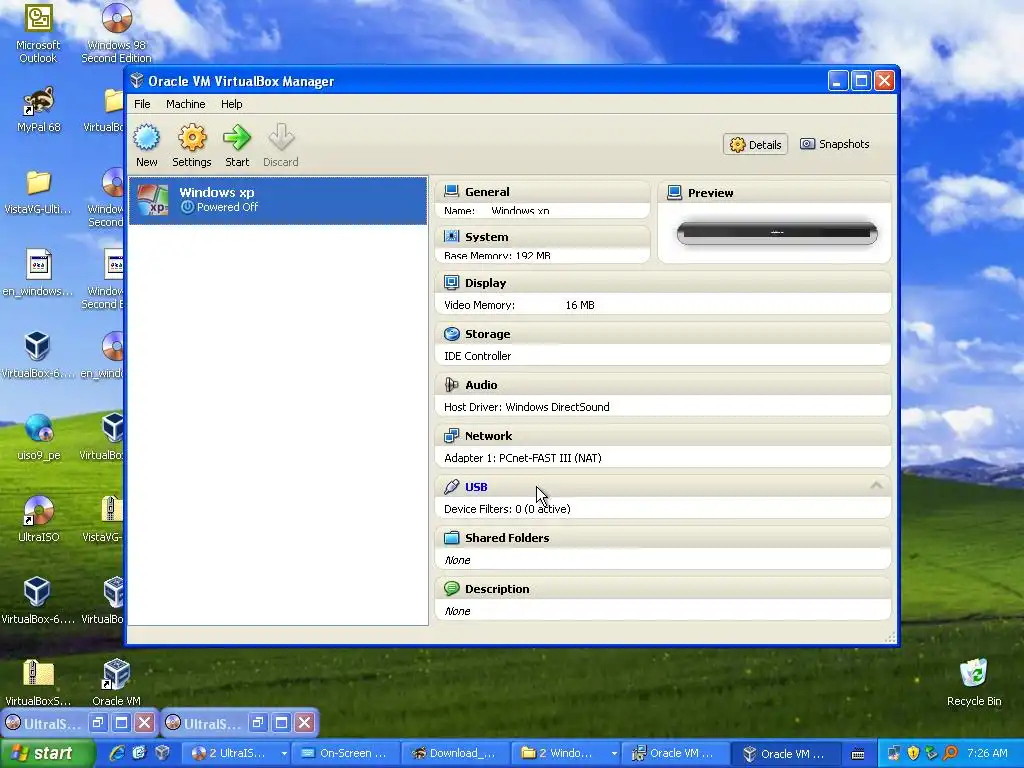Image resolution: width=1024 pixels, height=768 pixels.
Task: Click the Windows Start button
Action: (x=46, y=753)
